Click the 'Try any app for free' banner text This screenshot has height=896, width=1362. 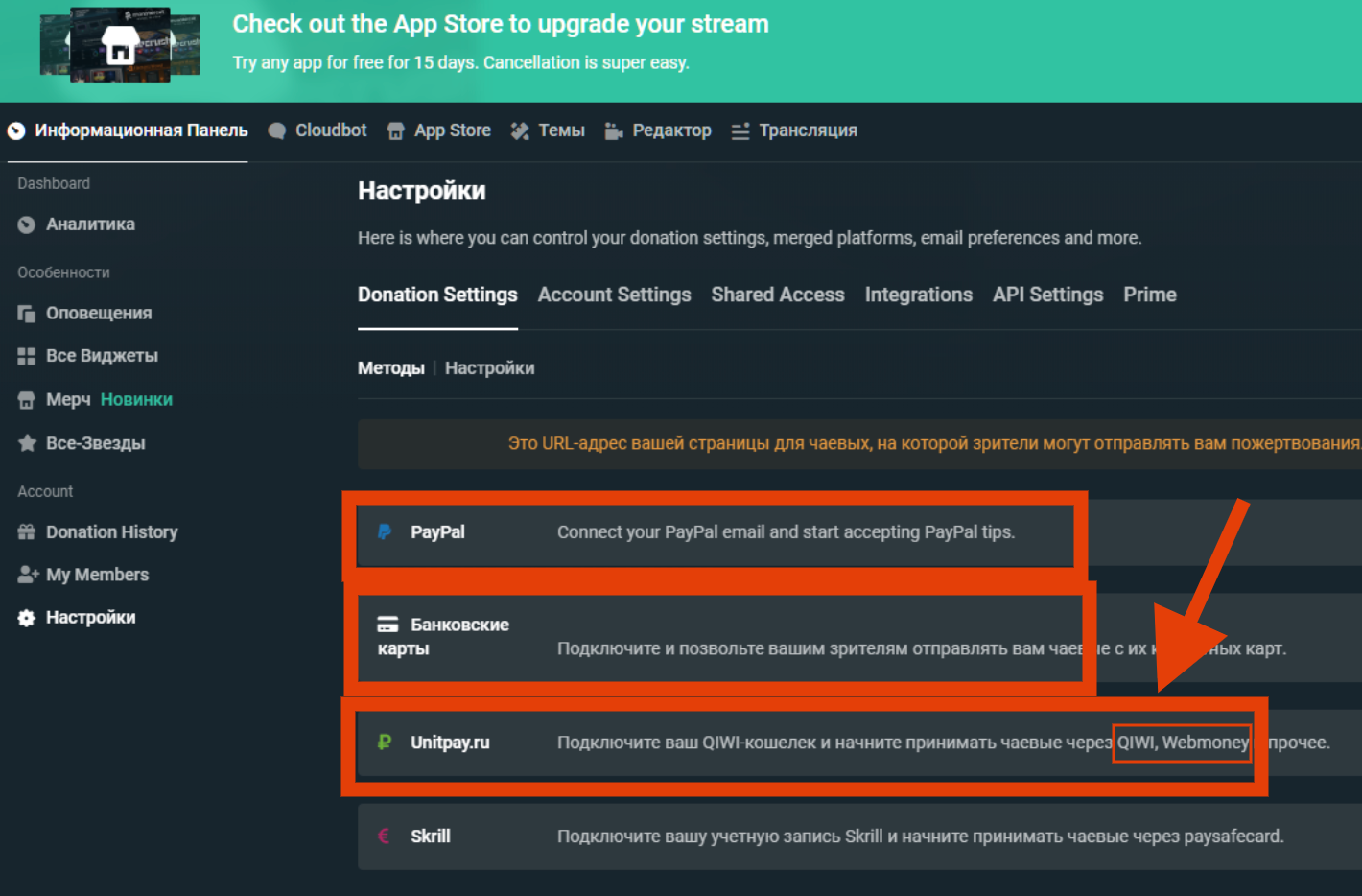click(x=461, y=62)
